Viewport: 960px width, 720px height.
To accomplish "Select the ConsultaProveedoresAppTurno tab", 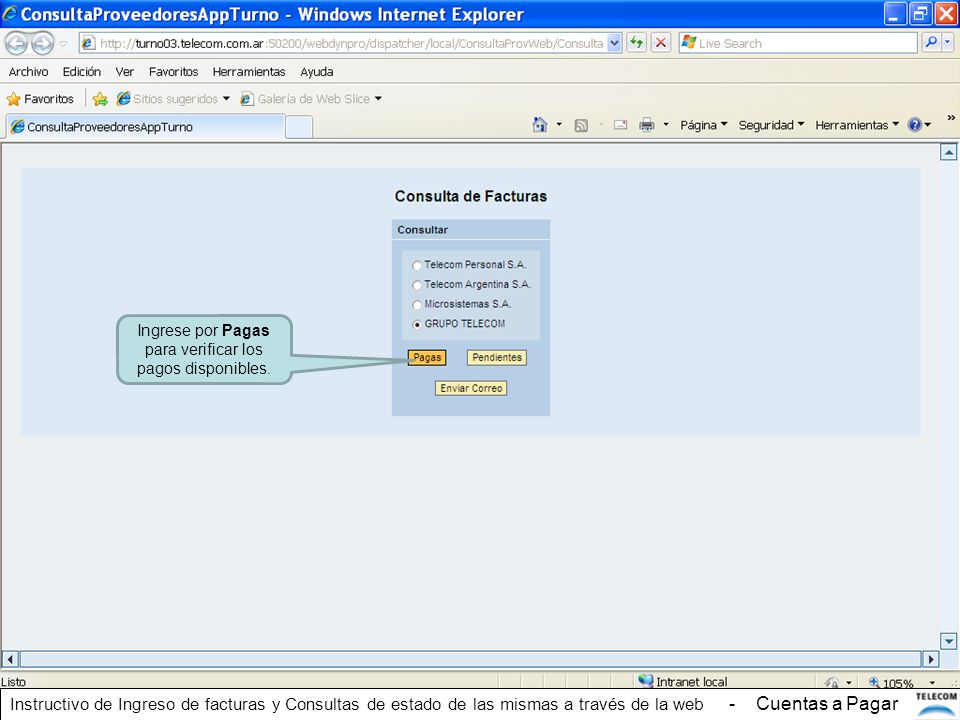I will coord(146,127).
